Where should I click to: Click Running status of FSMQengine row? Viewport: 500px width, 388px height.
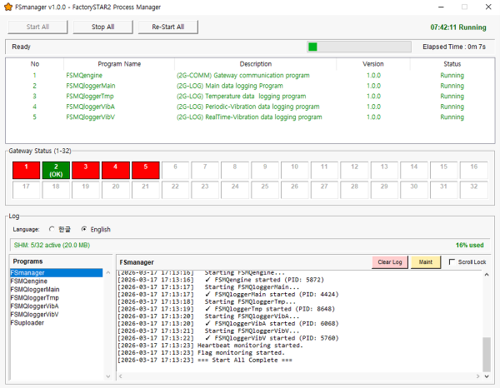452,75
